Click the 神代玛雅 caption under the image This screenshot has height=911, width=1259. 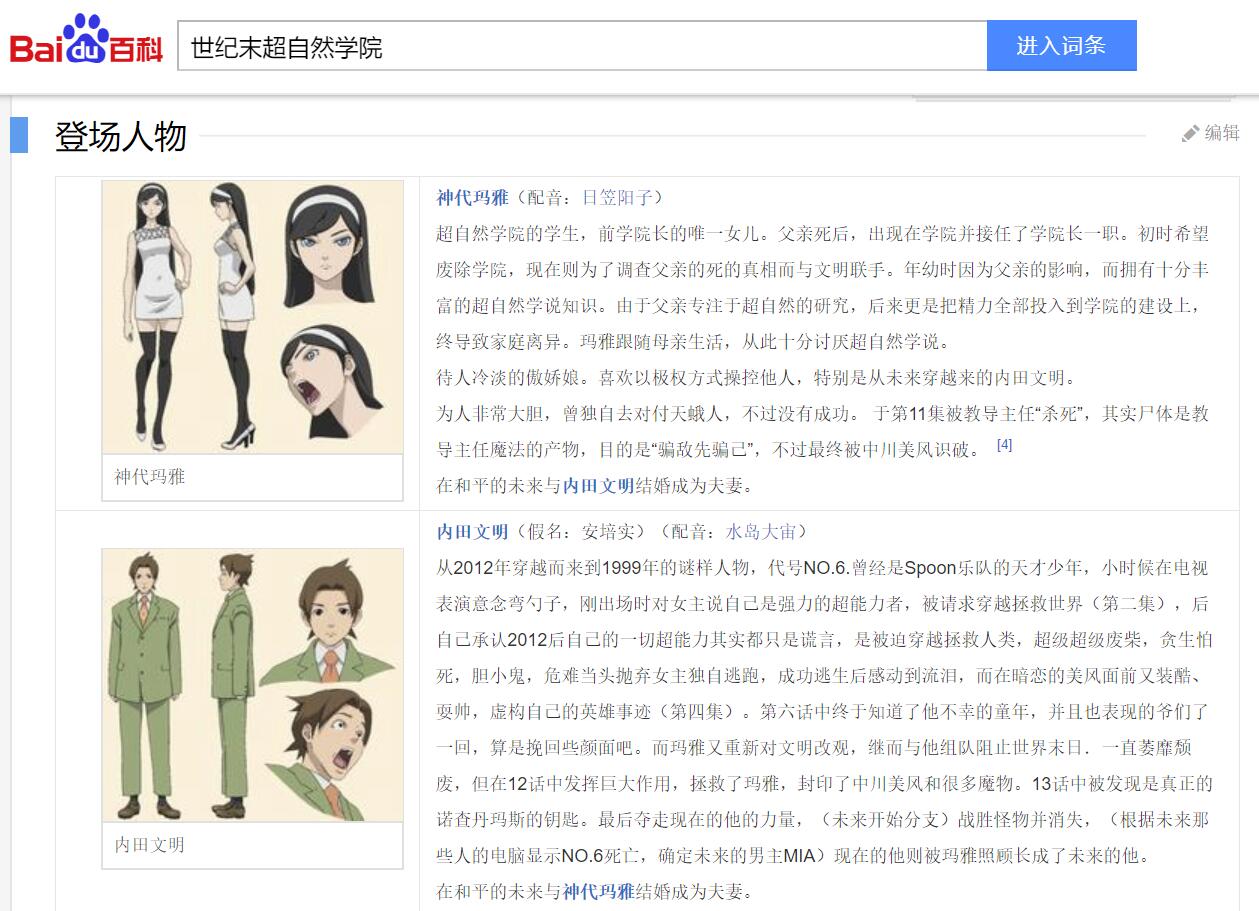pos(150,477)
